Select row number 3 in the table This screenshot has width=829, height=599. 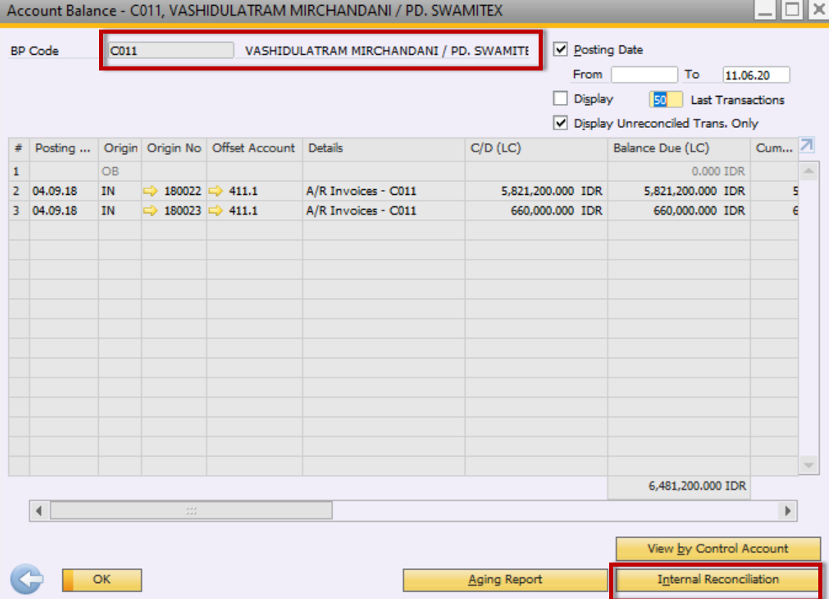point(19,210)
